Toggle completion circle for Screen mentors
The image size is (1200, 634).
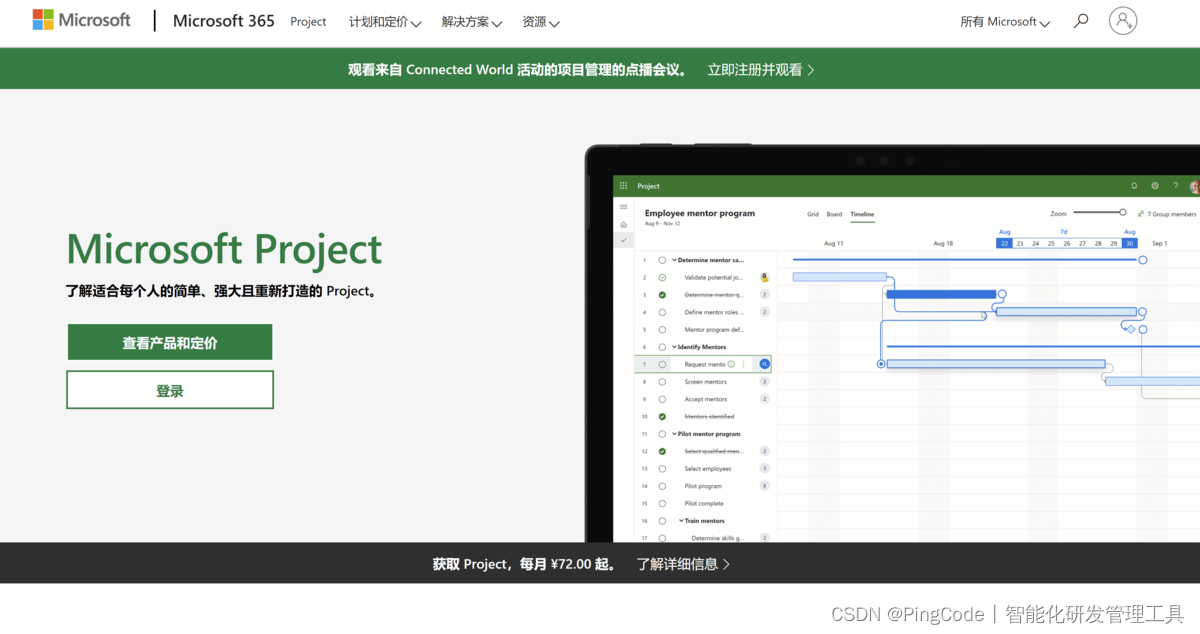click(x=662, y=382)
